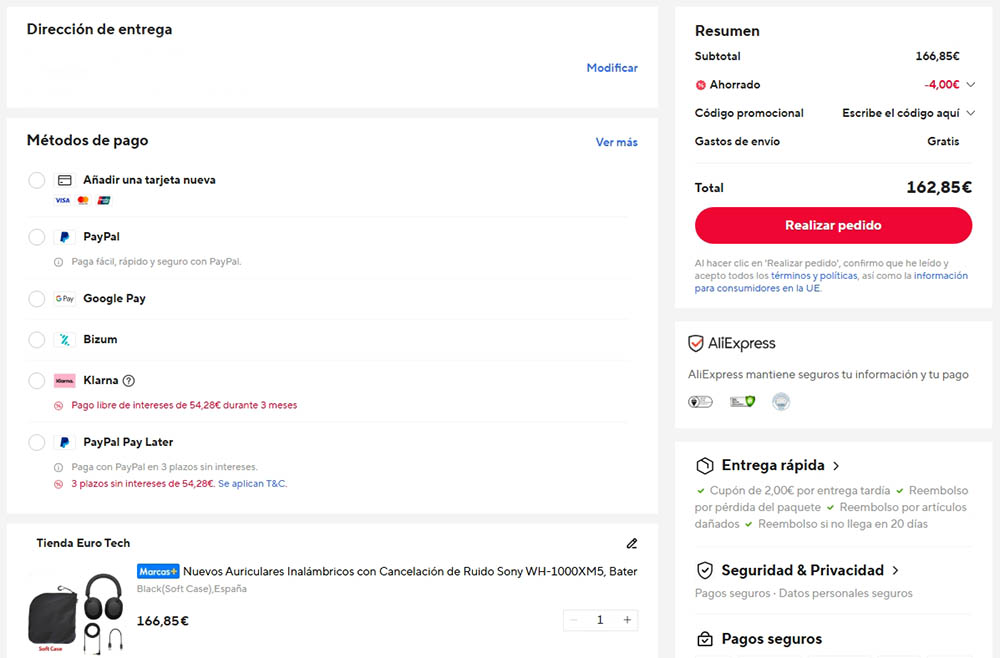Open 'términos y políticas' link
Viewport: 1000px width, 658px height.
[x=814, y=275]
